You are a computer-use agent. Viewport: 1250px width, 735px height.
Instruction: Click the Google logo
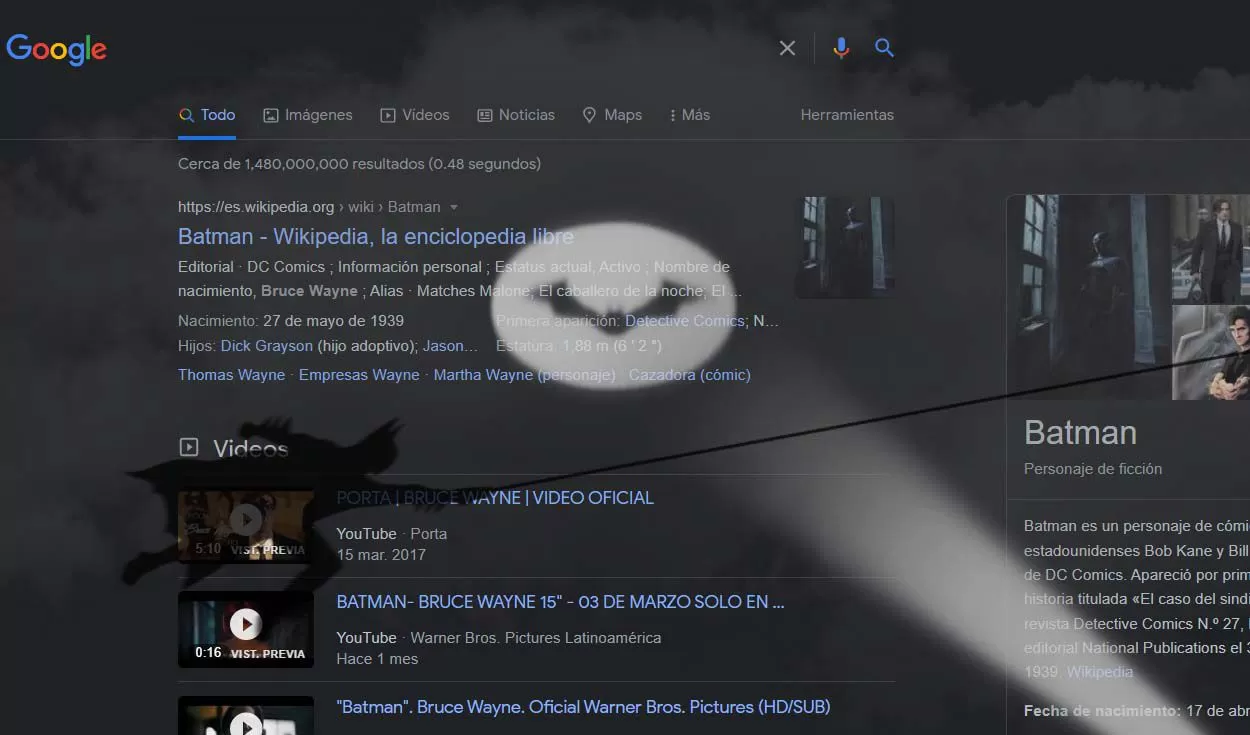56,48
